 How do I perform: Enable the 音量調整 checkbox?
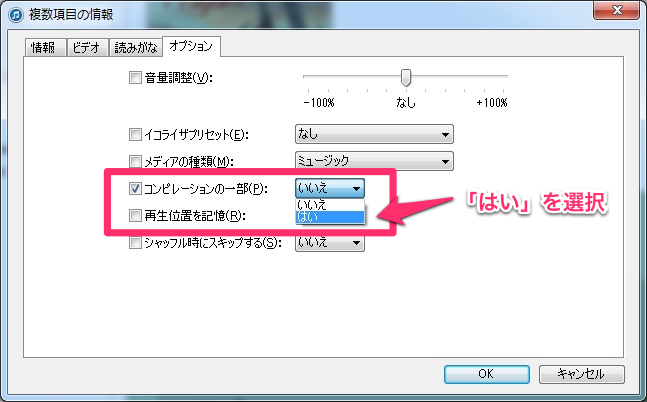pyautogui.click(x=135, y=78)
